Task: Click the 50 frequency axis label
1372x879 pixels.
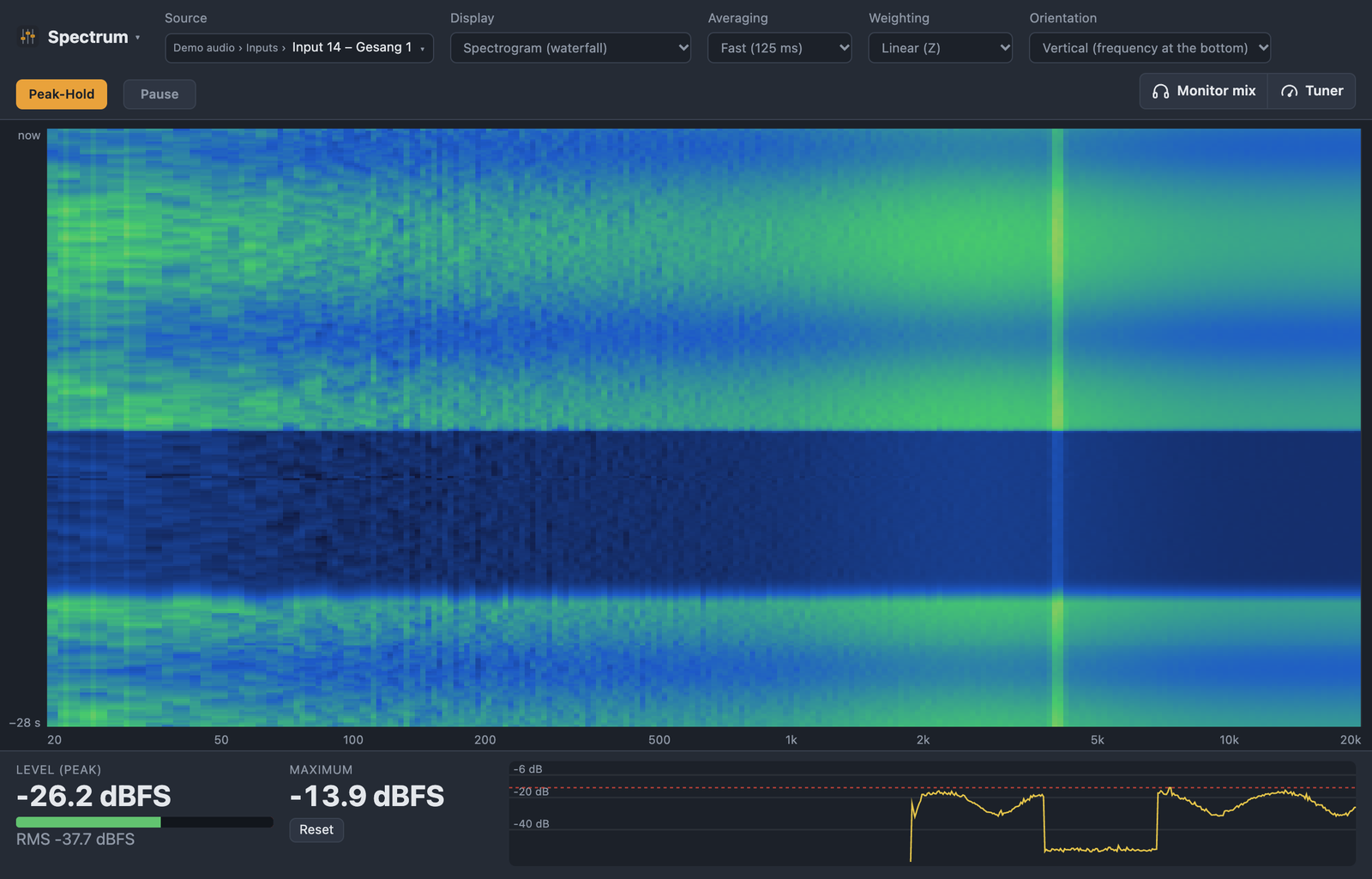Action: 221,740
